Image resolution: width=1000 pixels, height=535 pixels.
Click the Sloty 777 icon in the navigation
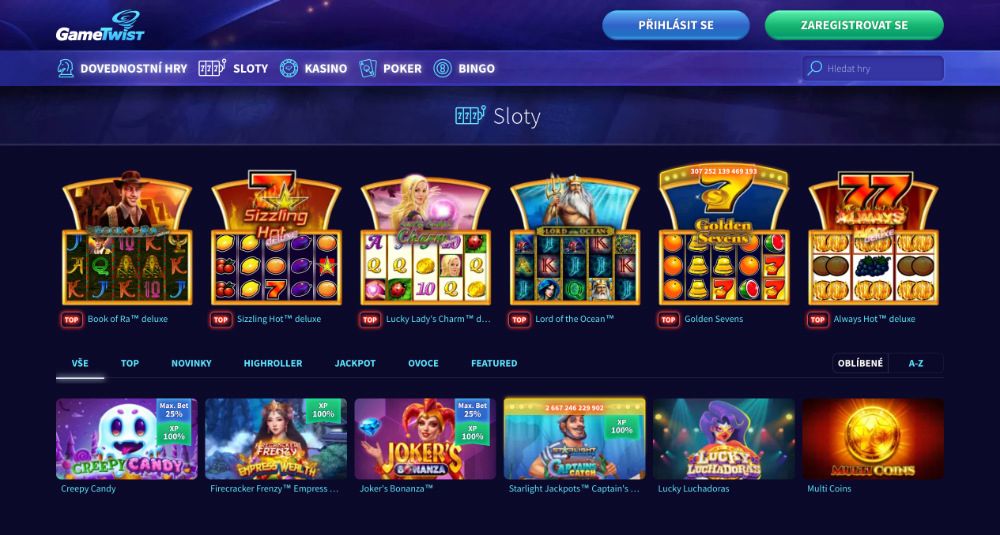(x=212, y=68)
